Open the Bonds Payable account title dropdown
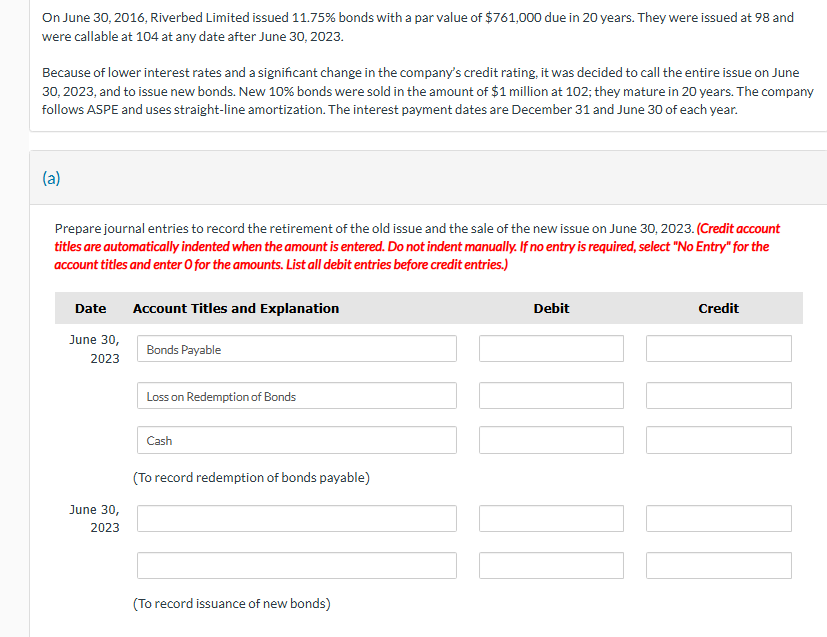 pyautogui.click(x=296, y=348)
